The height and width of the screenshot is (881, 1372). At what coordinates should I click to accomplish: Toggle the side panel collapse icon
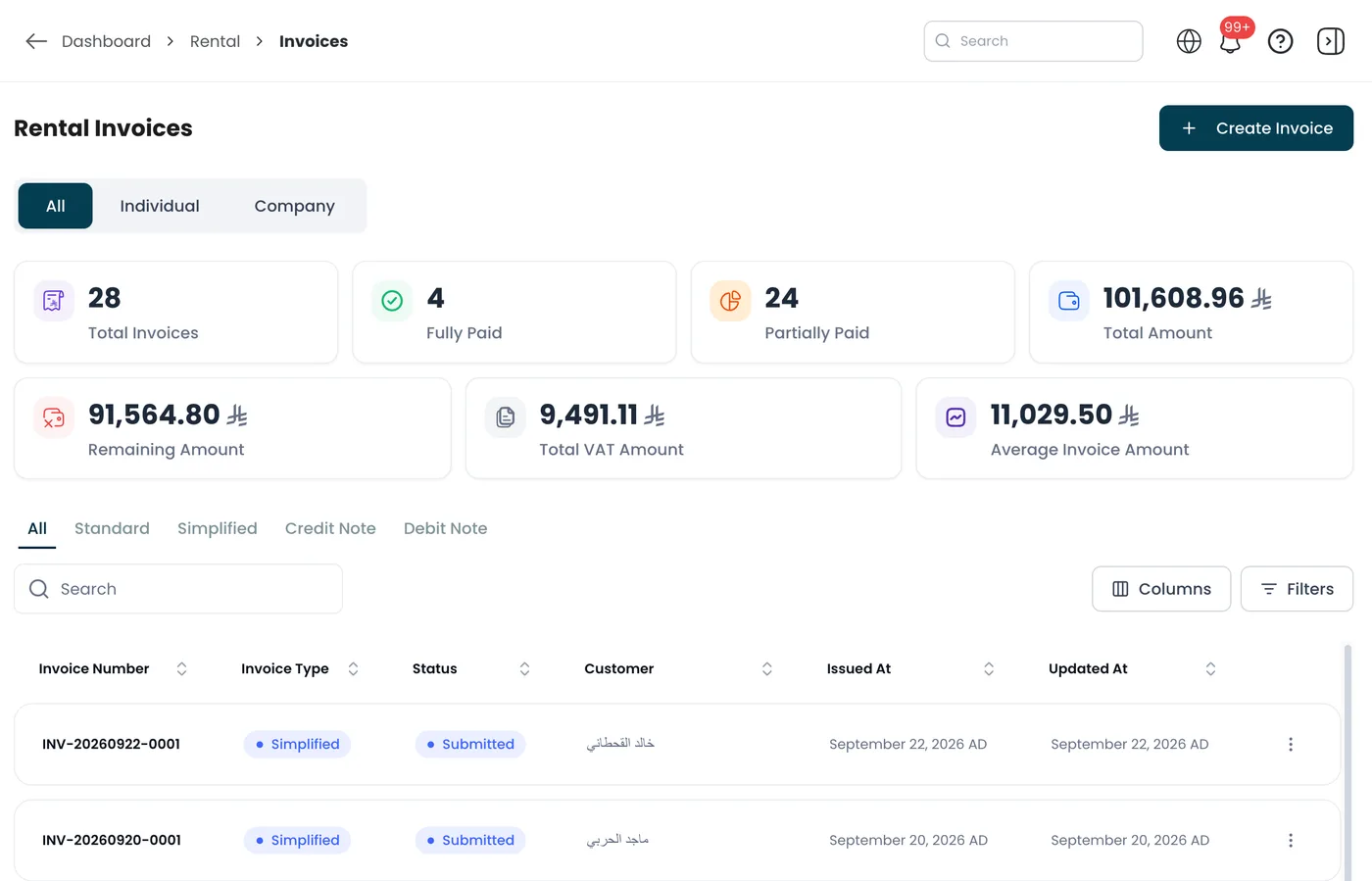click(1331, 41)
